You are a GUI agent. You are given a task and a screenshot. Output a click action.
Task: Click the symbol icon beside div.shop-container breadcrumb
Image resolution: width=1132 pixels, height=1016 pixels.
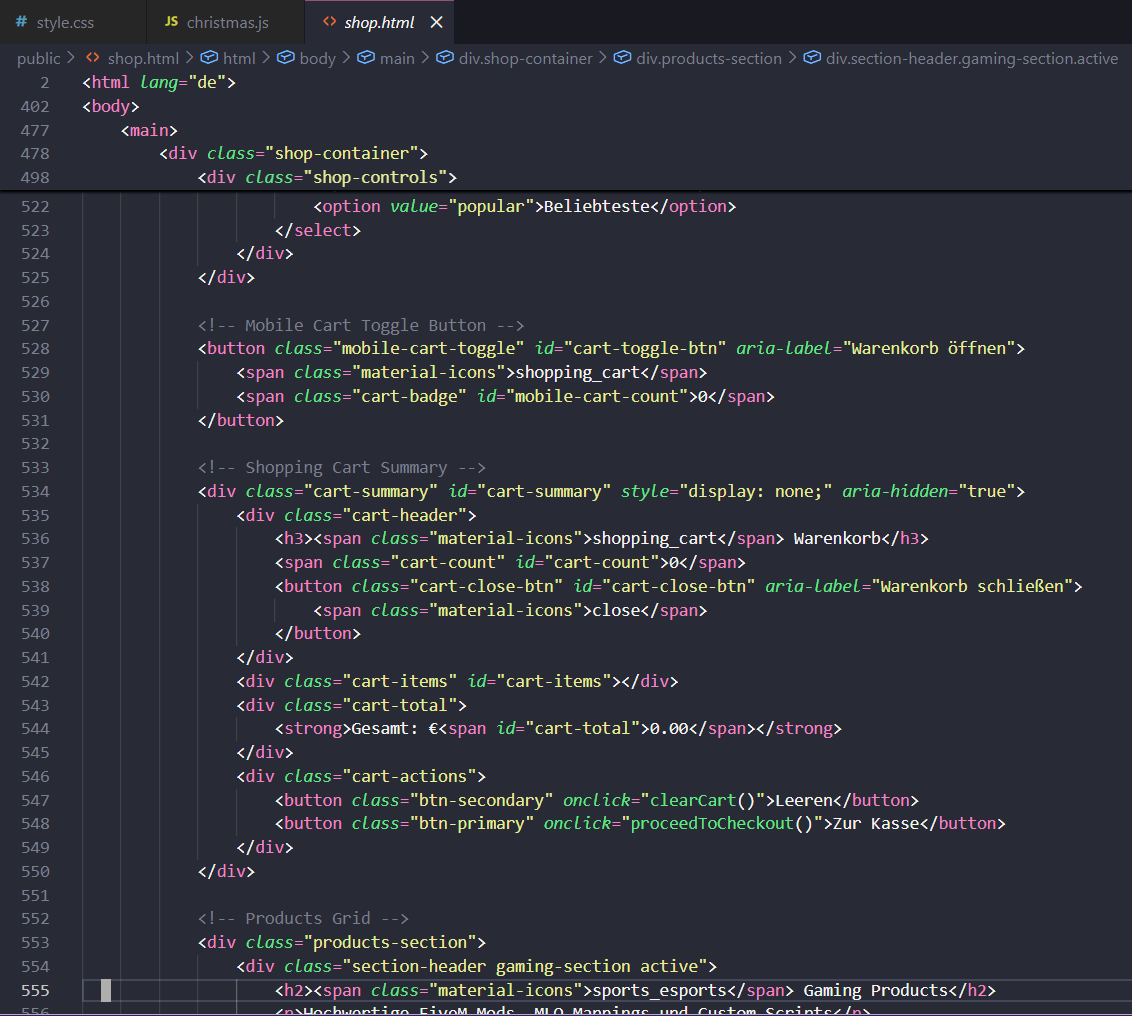tap(445, 58)
